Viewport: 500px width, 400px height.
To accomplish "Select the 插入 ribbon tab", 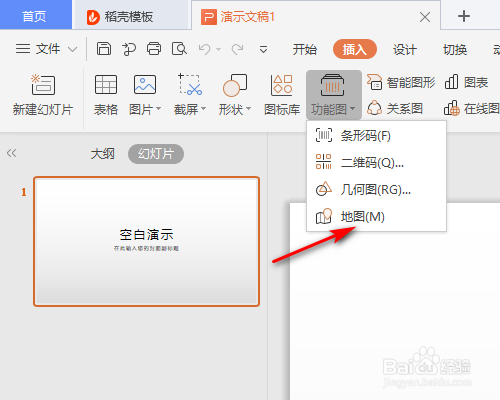I will click(x=355, y=50).
